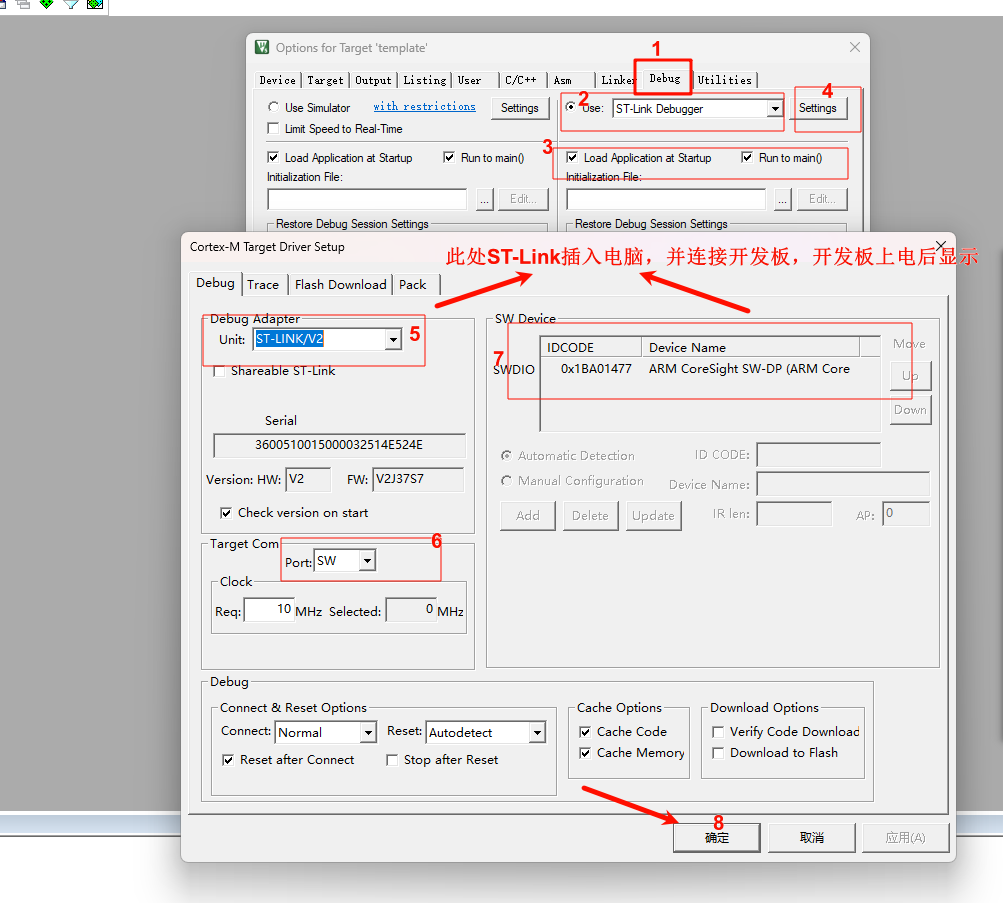Open the 'with restrictions' link
This screenshot has width=1003, height=903.
coord(424,106)
